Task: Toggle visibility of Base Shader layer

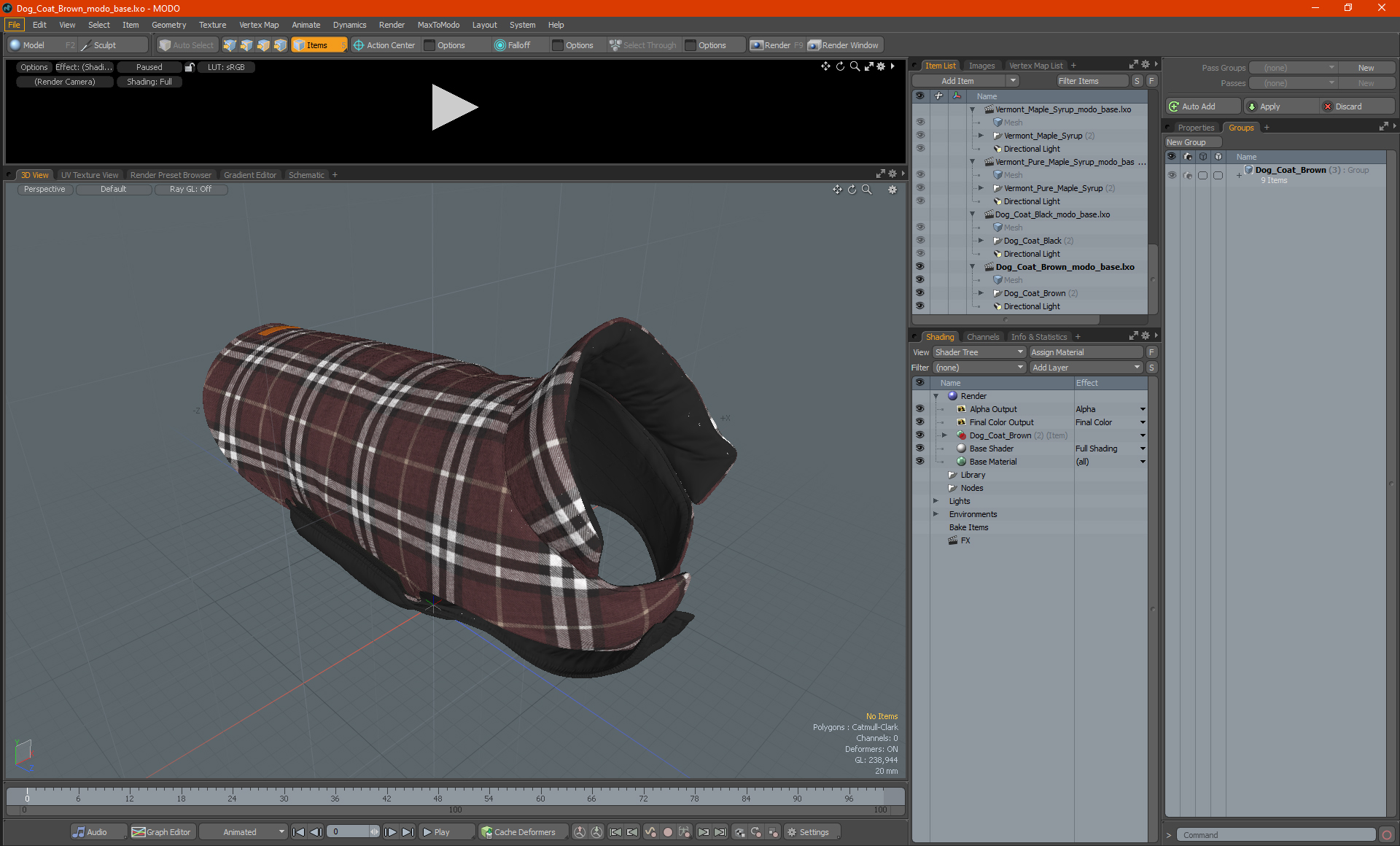Action: coord(919,449)
